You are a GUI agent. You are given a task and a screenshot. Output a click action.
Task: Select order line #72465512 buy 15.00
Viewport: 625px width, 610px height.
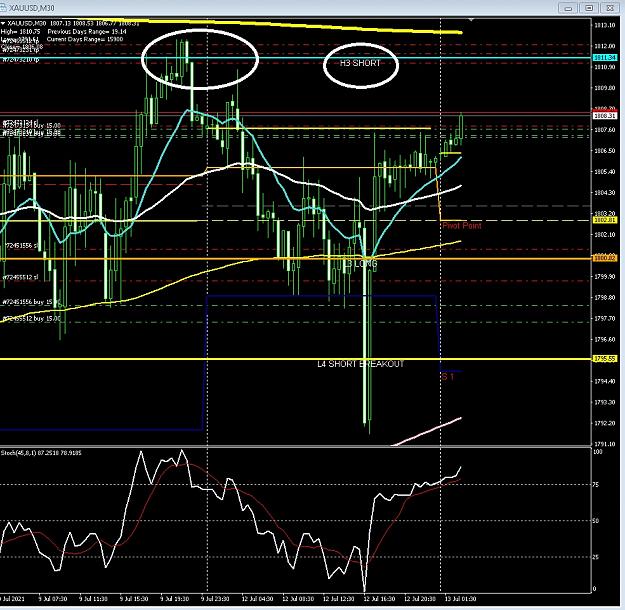31,319
